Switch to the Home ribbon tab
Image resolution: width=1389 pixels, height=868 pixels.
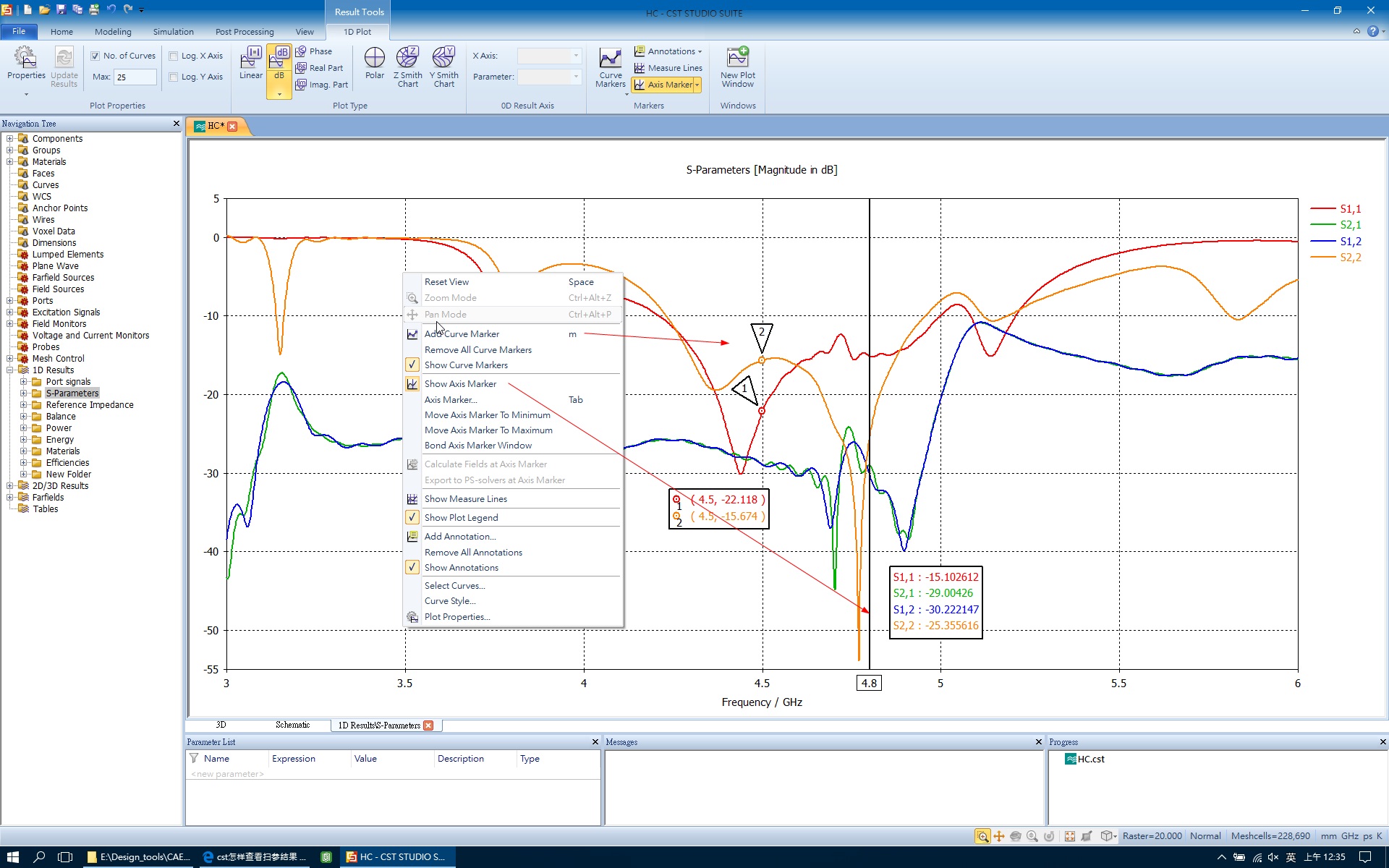tap(61, 32)
